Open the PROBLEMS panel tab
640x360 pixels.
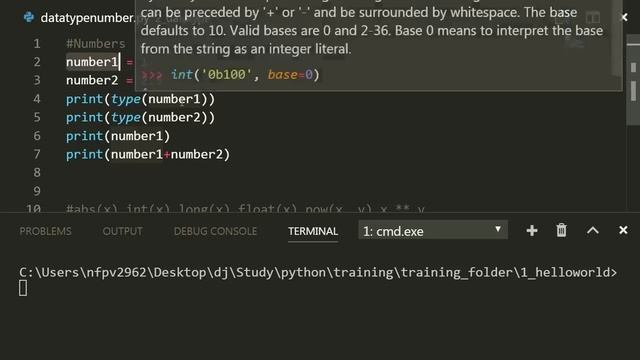point(45,231)
